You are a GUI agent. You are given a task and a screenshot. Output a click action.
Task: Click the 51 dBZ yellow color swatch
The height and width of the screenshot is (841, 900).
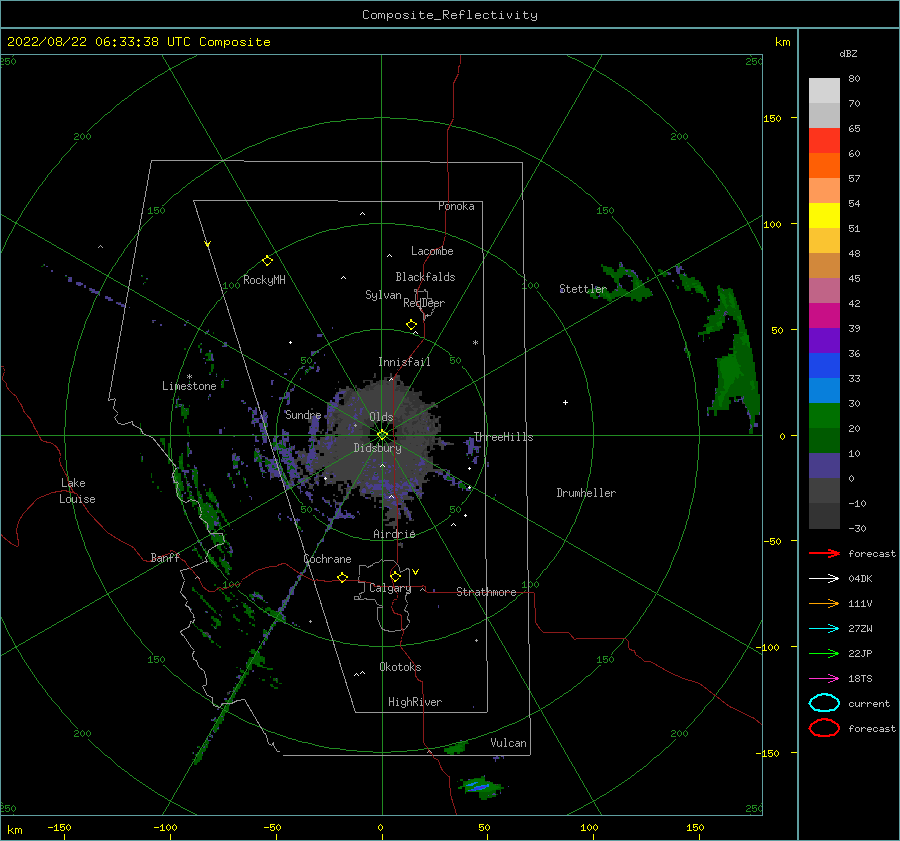(x=824, y=216)
